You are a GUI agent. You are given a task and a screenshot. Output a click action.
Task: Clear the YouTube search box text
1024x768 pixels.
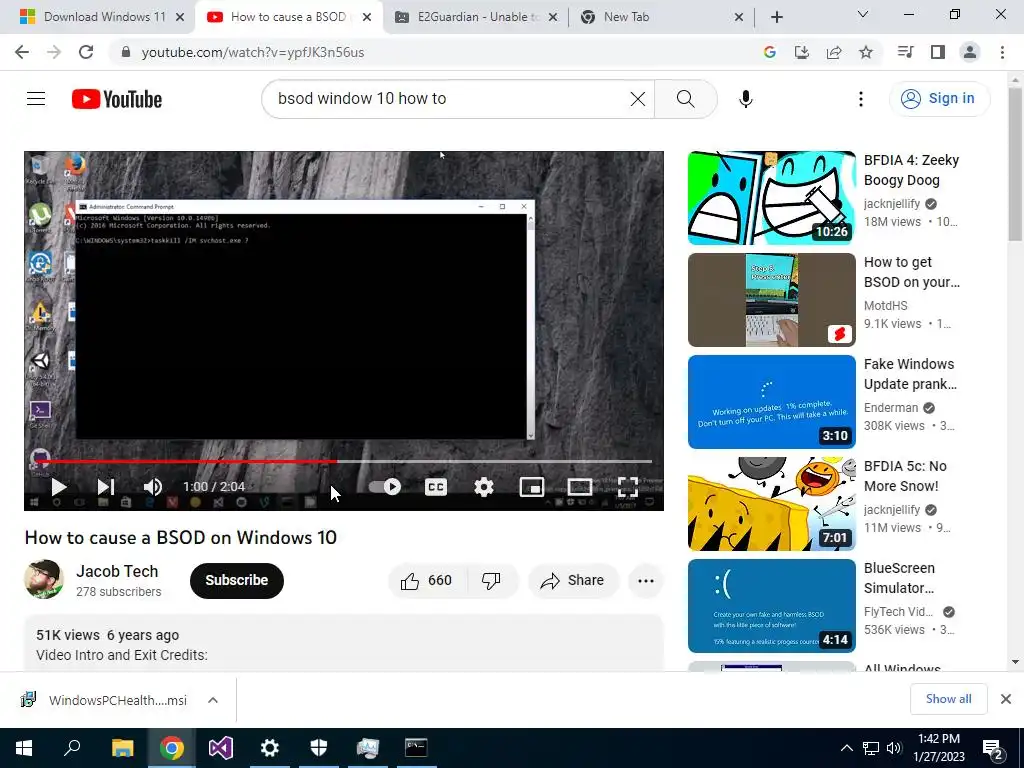(x=637, y=99)
